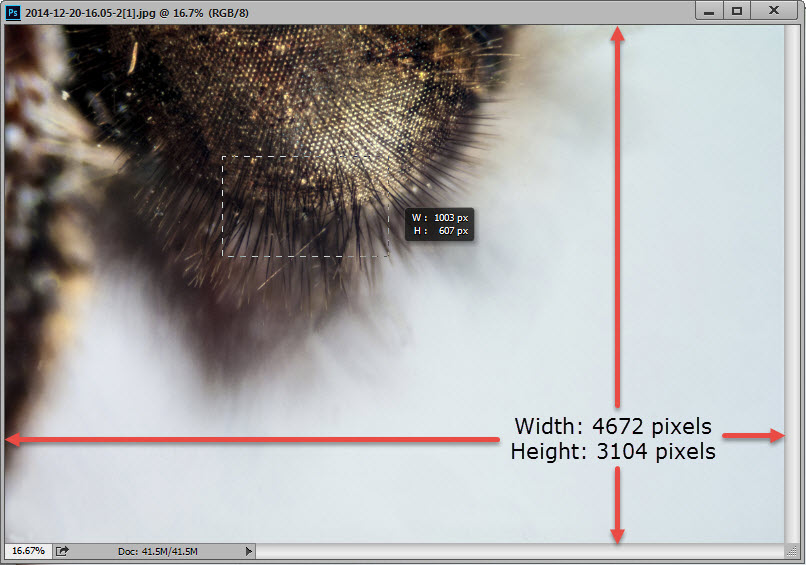Click inside the dashed marquee selection
806x565 pixels.
click(305, 206)
